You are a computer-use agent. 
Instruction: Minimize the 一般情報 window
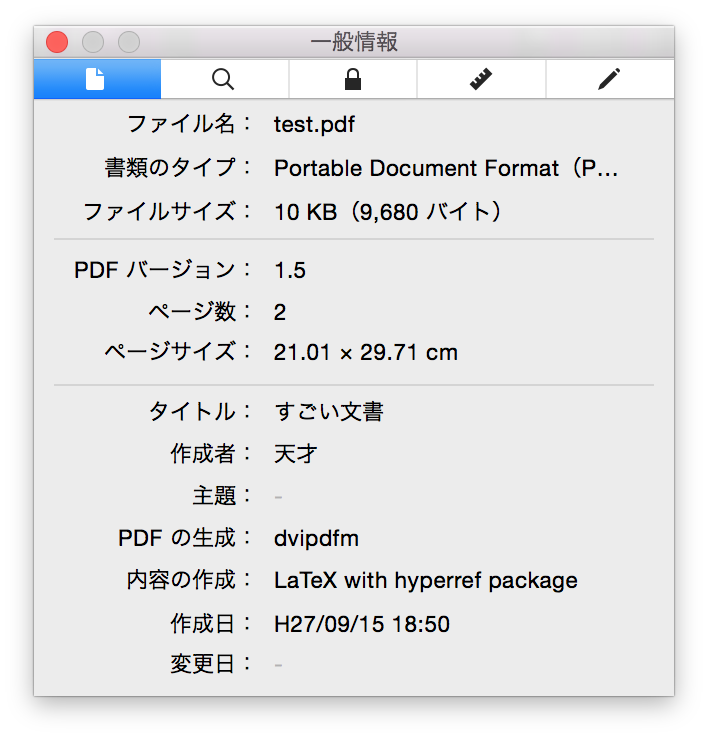(93, 42)
